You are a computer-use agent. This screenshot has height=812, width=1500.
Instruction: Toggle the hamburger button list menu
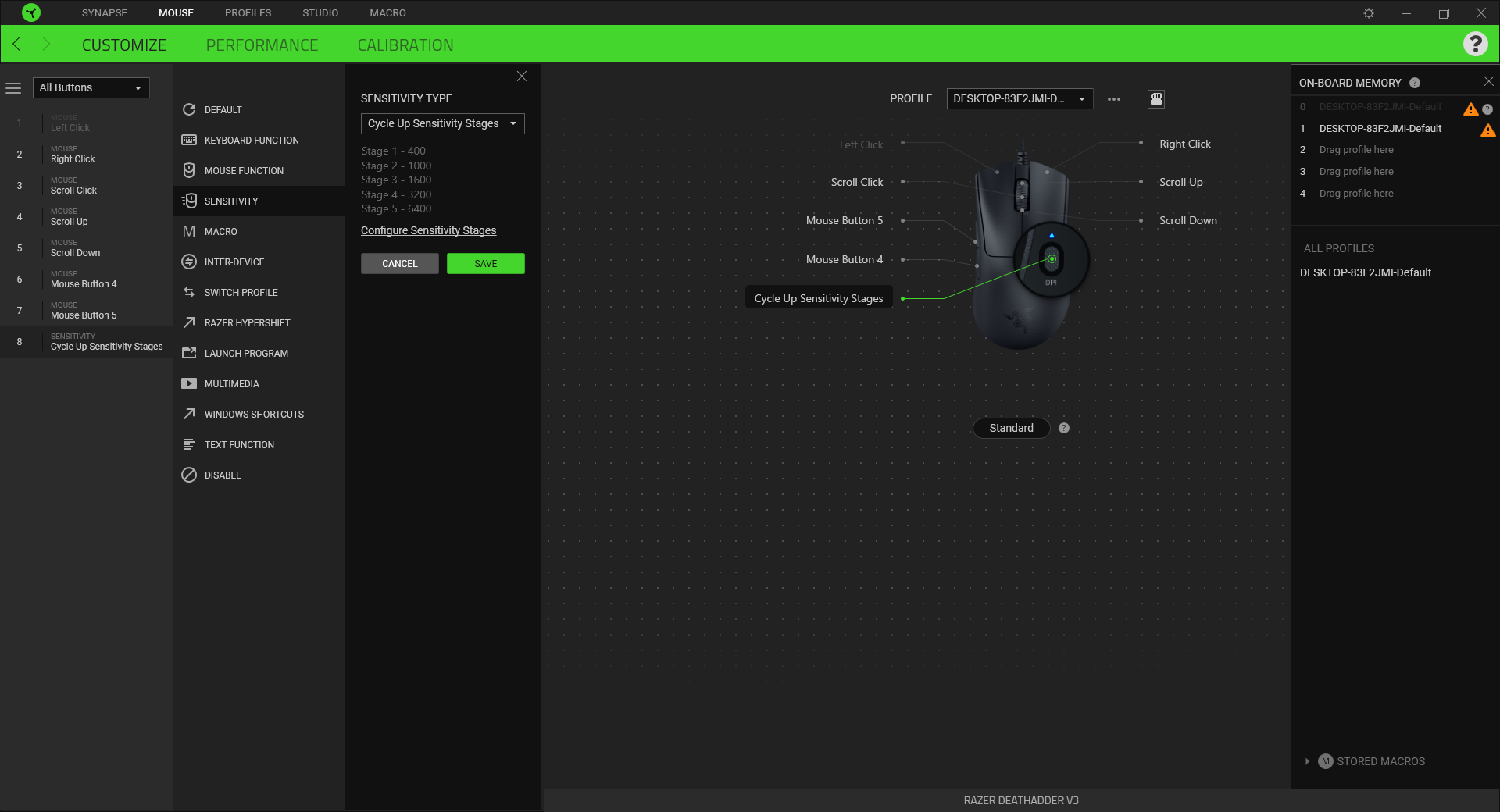coord(13,88)
